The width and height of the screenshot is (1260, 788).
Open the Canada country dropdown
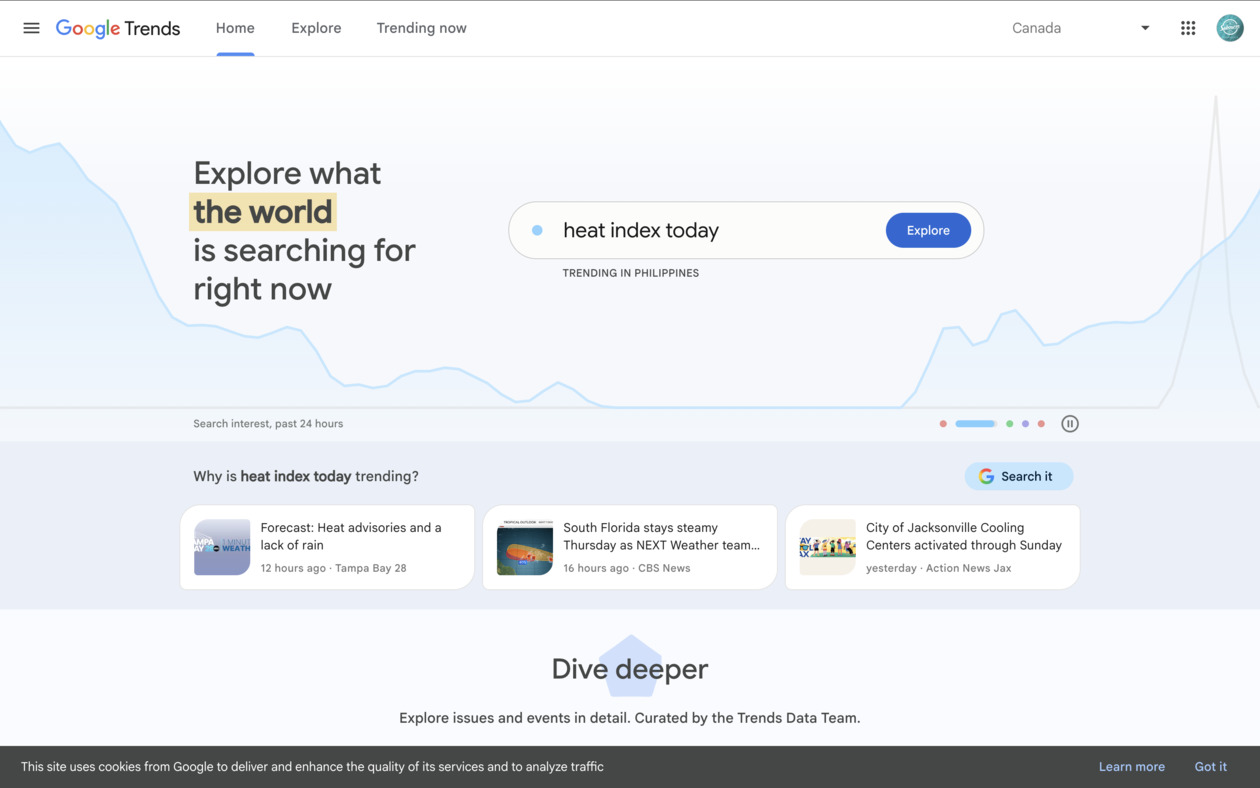pyautogui.click(x=1080, y=28)
